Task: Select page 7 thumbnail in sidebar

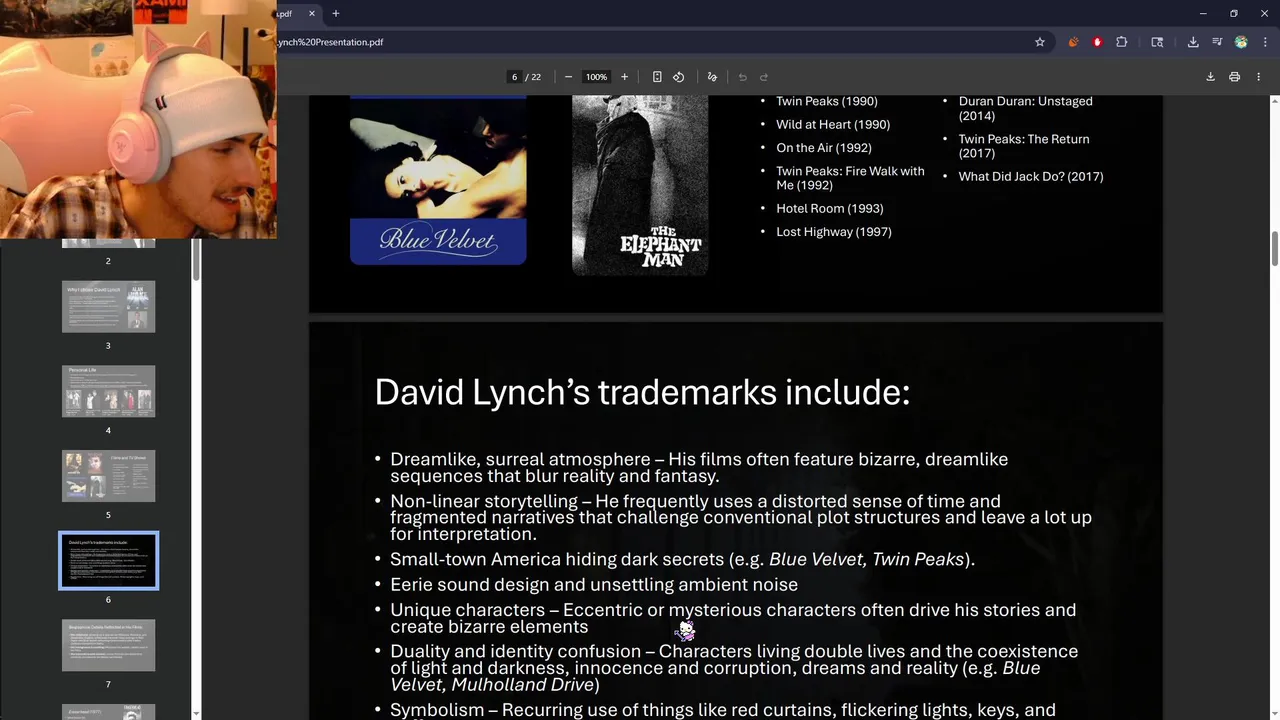Action: [x=109, y=646]
